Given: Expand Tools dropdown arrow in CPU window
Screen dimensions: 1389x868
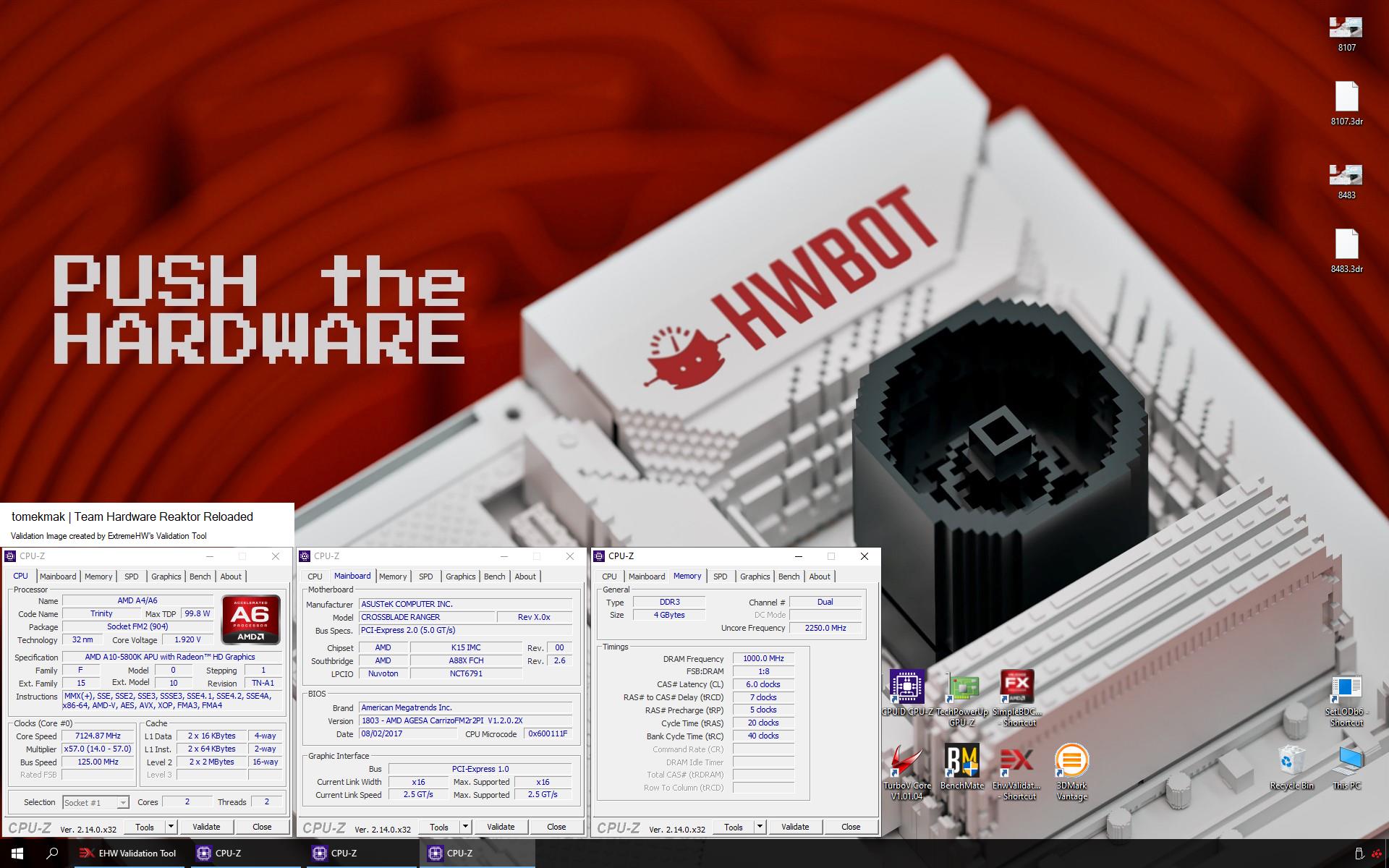Looking at the screenshot, I should tap(171, 827).
